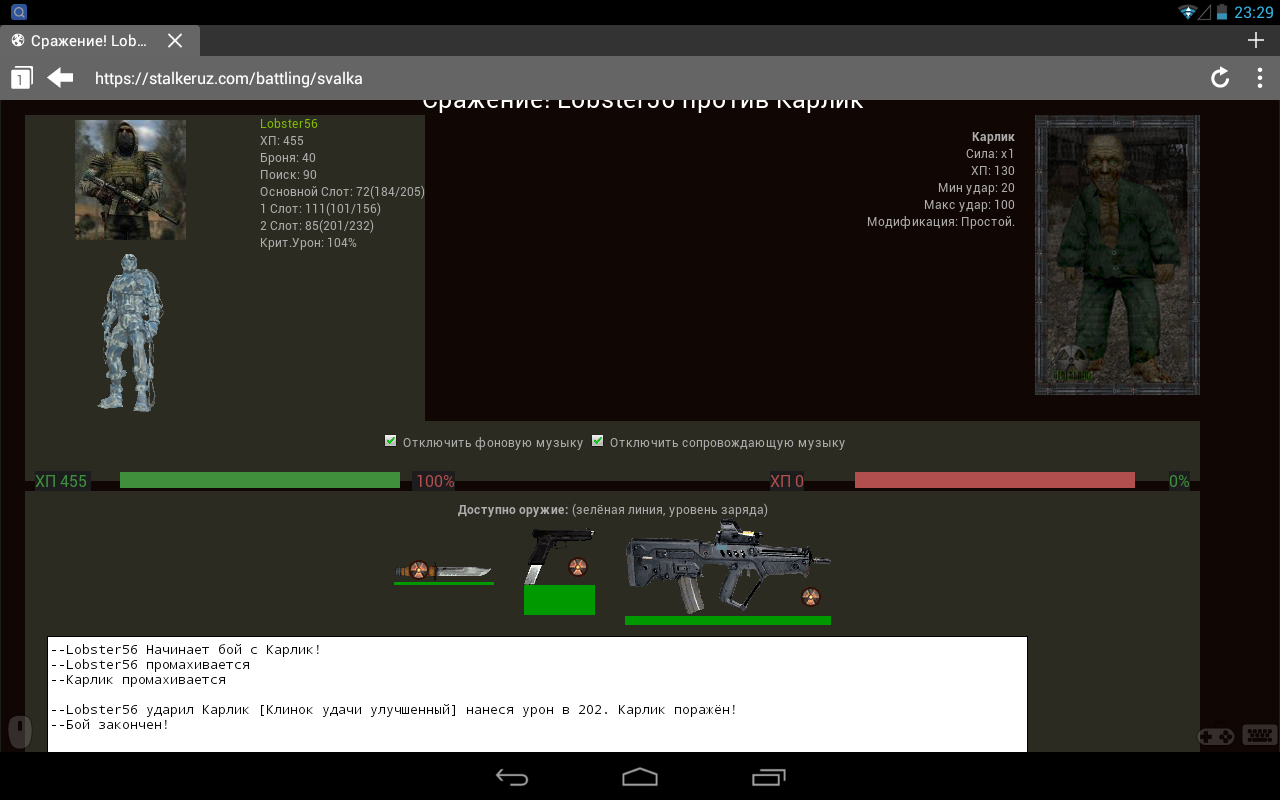Select the pistol weapon icon
Image resolution: width=1280 pixels, height=800 pixels.
coord(558,558)
